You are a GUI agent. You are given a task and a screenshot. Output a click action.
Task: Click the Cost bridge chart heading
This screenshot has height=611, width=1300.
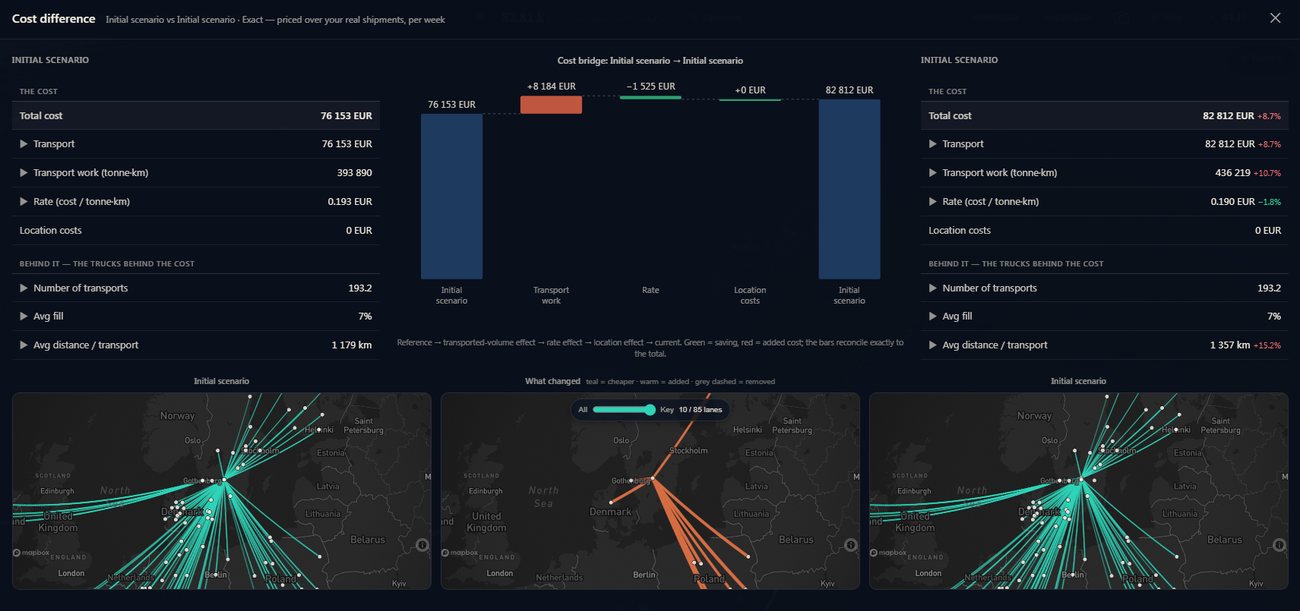click(x=650, y=61)
